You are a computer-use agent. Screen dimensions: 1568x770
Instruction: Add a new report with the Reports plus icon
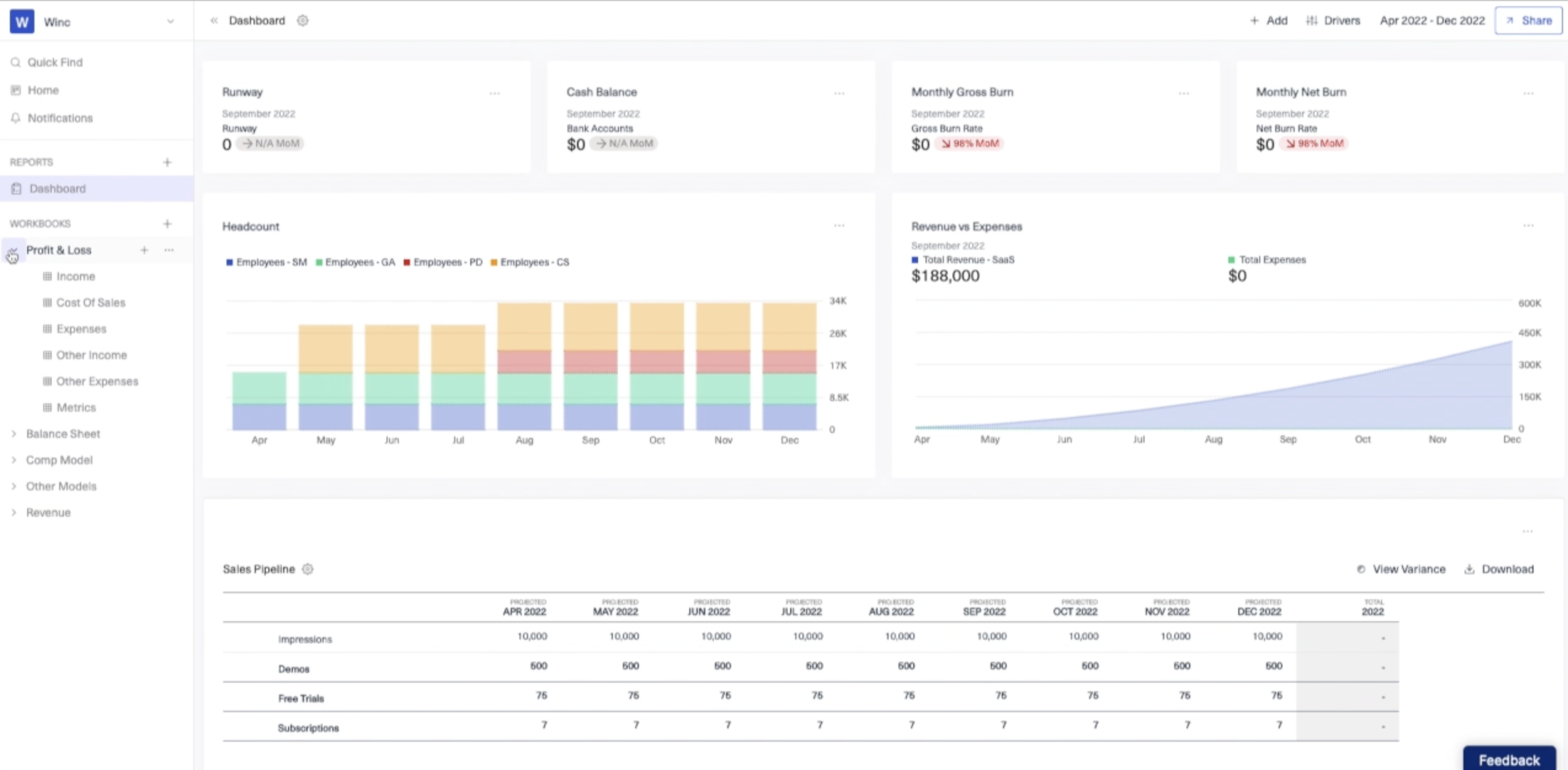tap(167, 162)
